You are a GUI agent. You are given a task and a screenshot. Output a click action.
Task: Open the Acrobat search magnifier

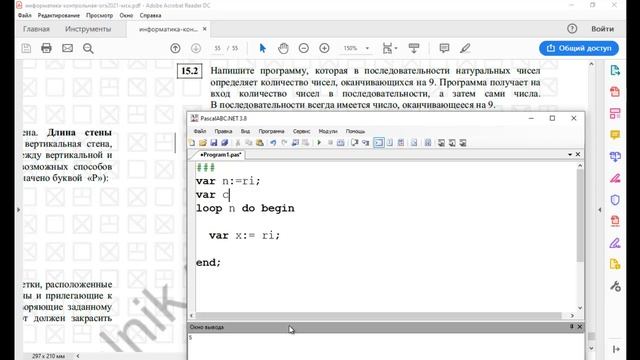pos(88,49)
